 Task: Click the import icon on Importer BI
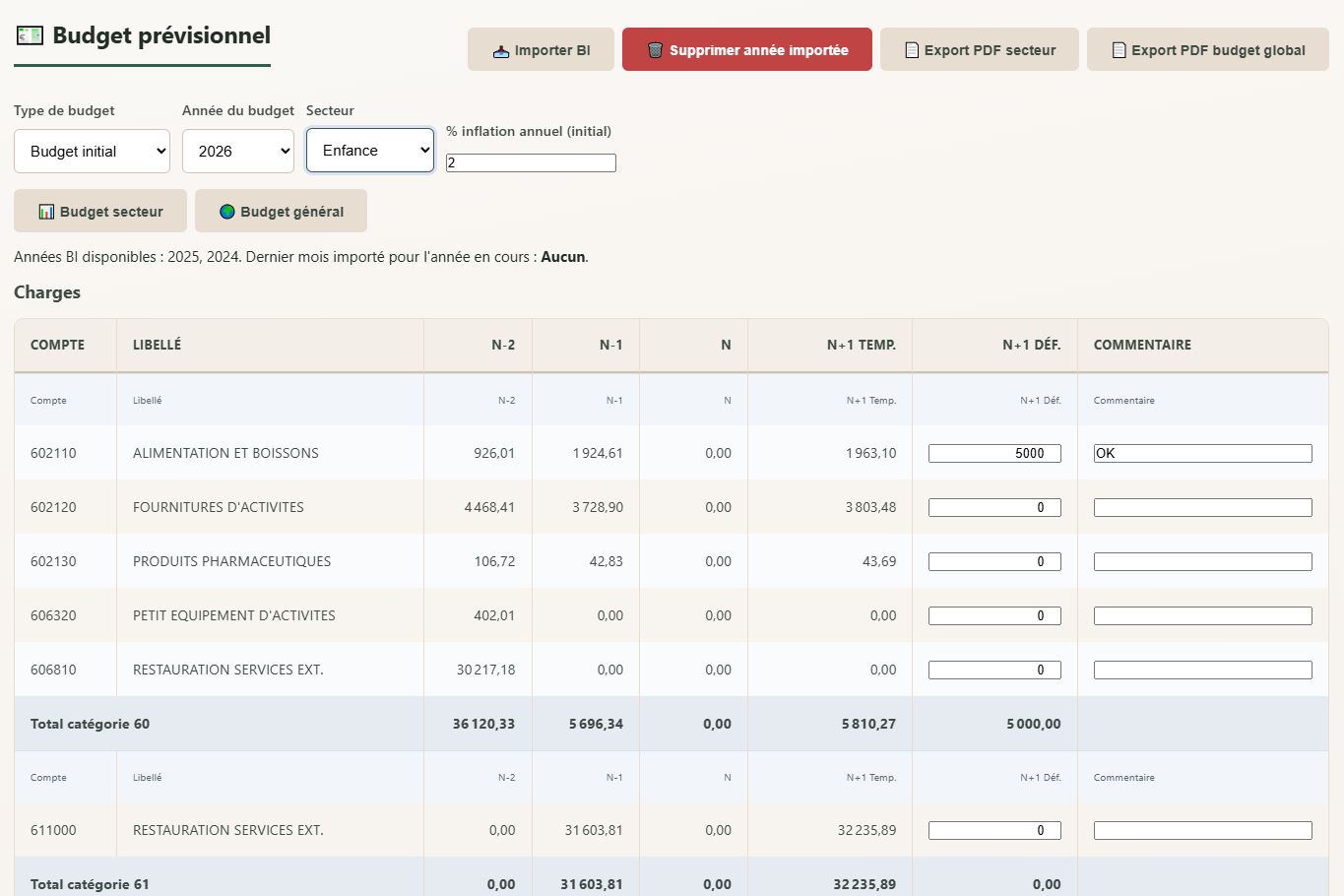501,51
